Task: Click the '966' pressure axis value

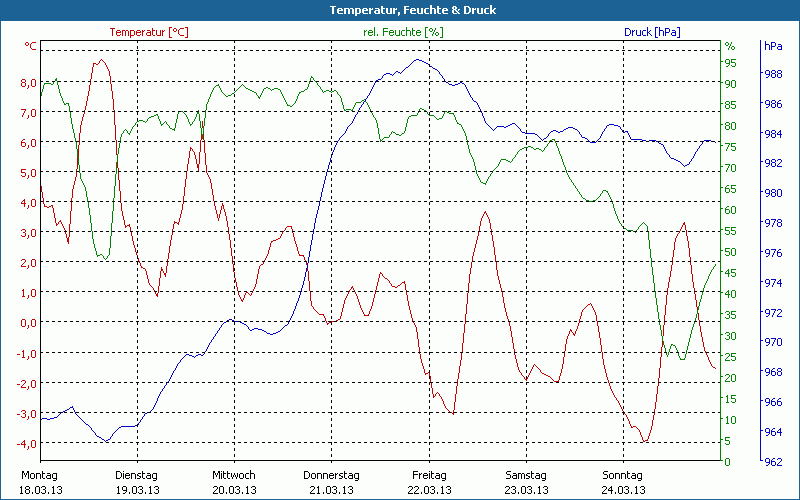Action: (x=773, y=402)
